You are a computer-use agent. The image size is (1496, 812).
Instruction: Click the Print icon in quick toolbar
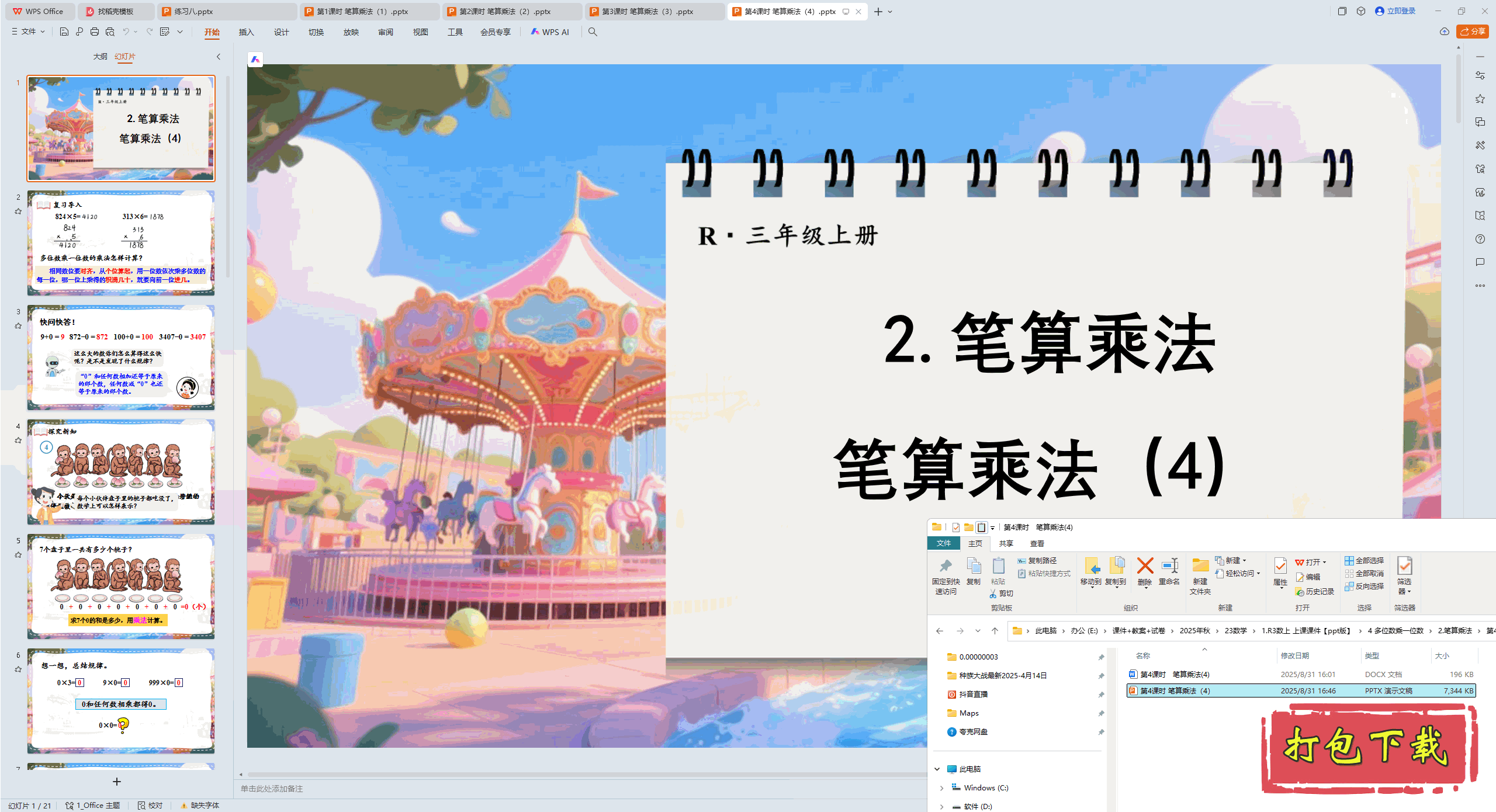coord(95,32)
